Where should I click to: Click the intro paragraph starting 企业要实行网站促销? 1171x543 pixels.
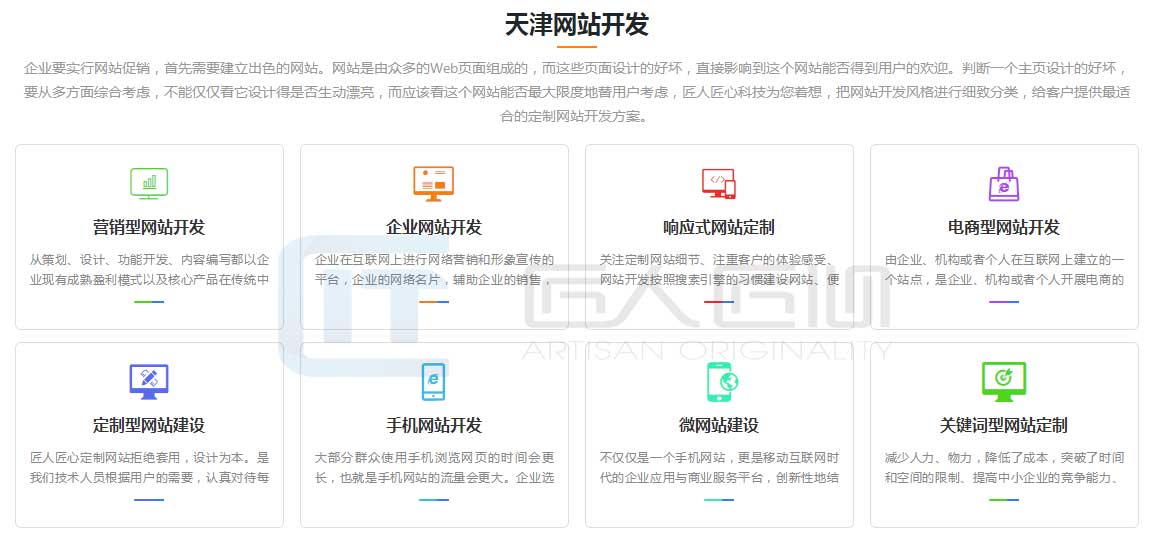pos(577,93)
